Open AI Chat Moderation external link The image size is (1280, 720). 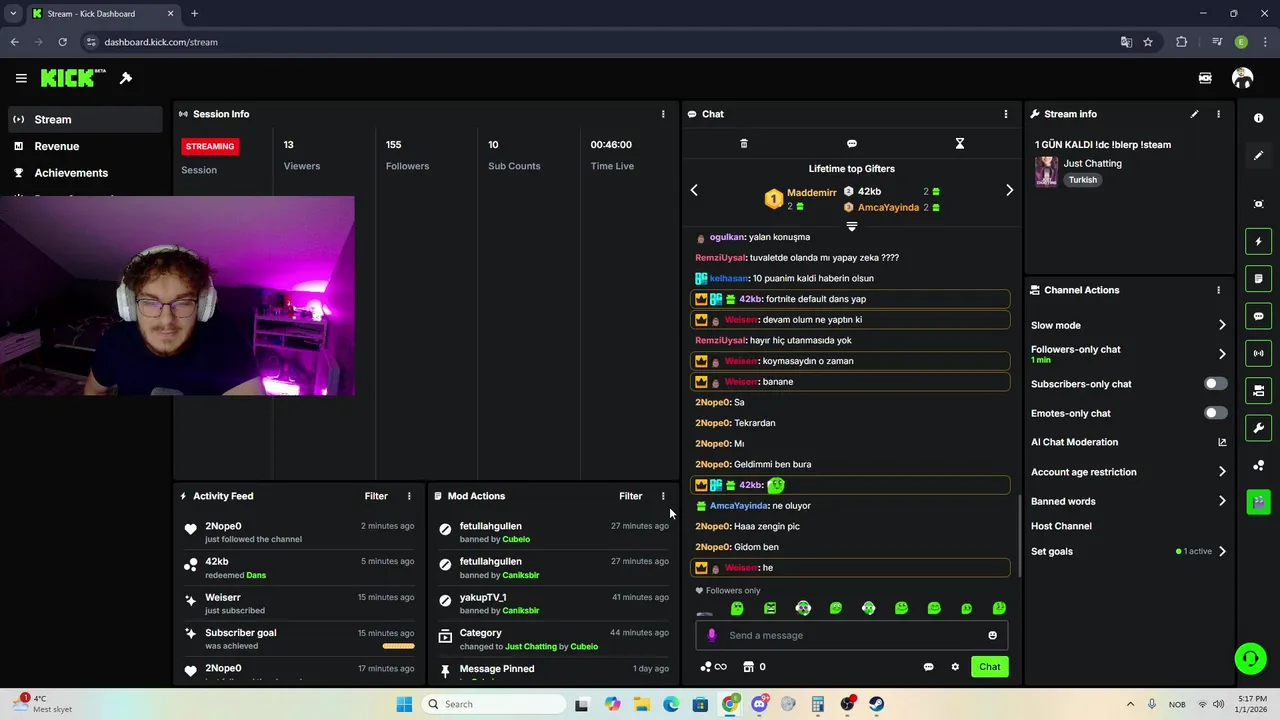coord(1222,442)
